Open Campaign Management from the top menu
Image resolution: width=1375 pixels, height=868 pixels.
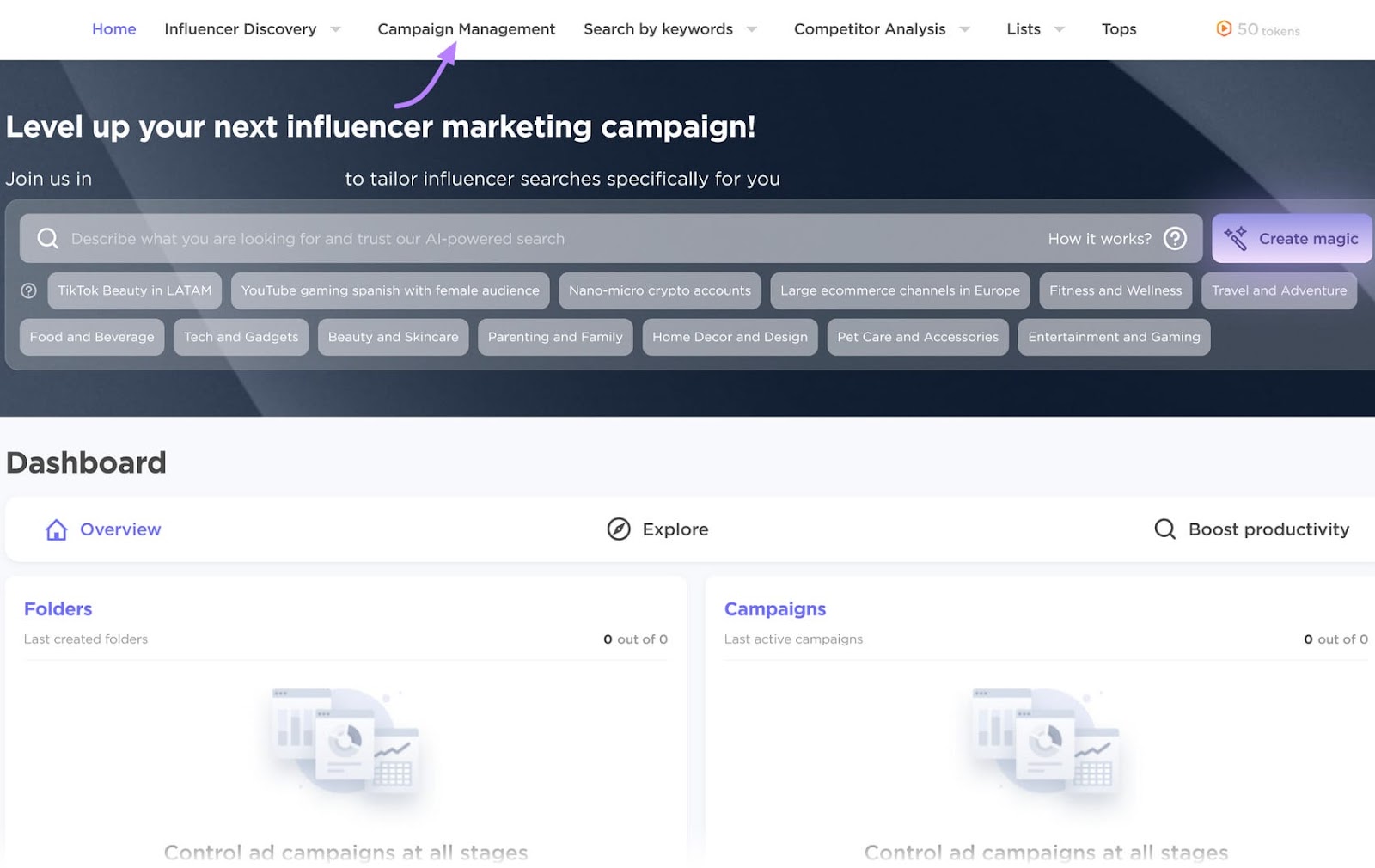466,28
